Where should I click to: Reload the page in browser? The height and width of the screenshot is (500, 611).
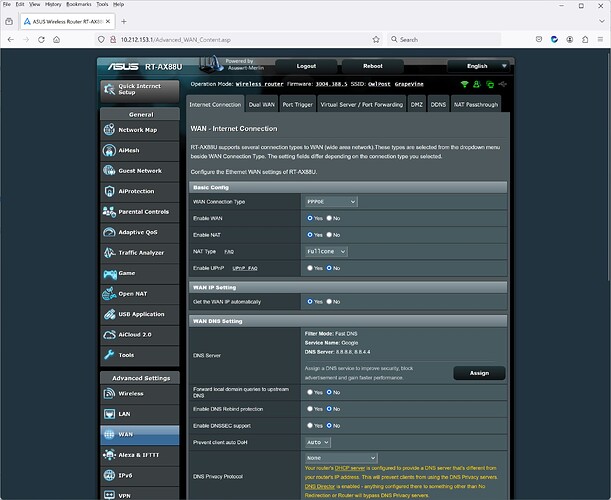[41, 40]
